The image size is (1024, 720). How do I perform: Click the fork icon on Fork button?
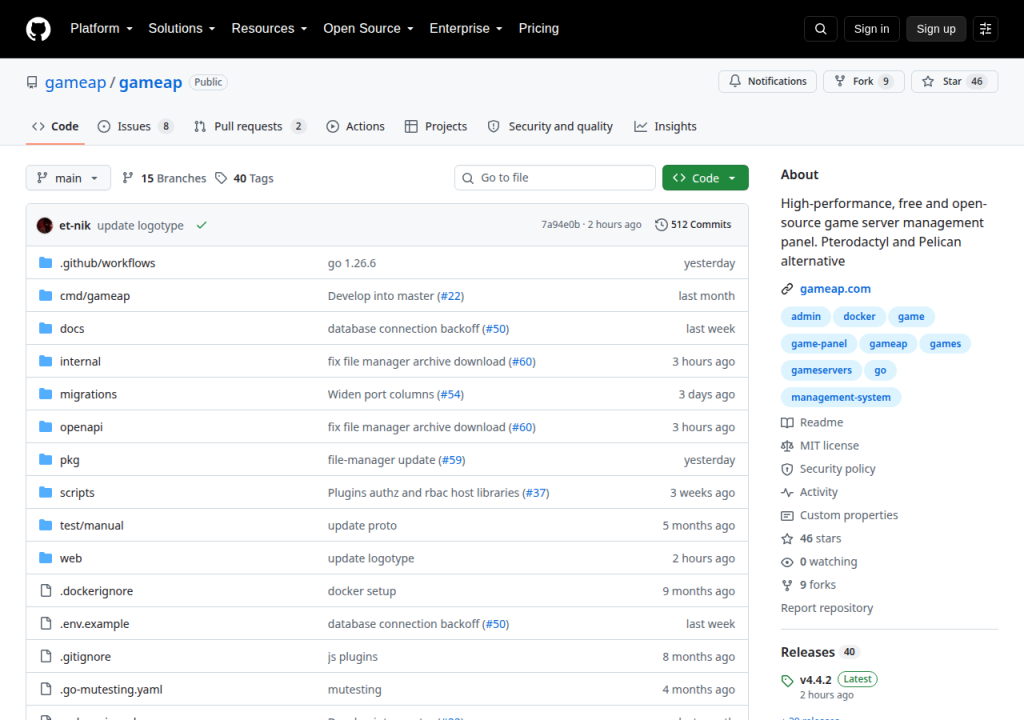(840, 81)
